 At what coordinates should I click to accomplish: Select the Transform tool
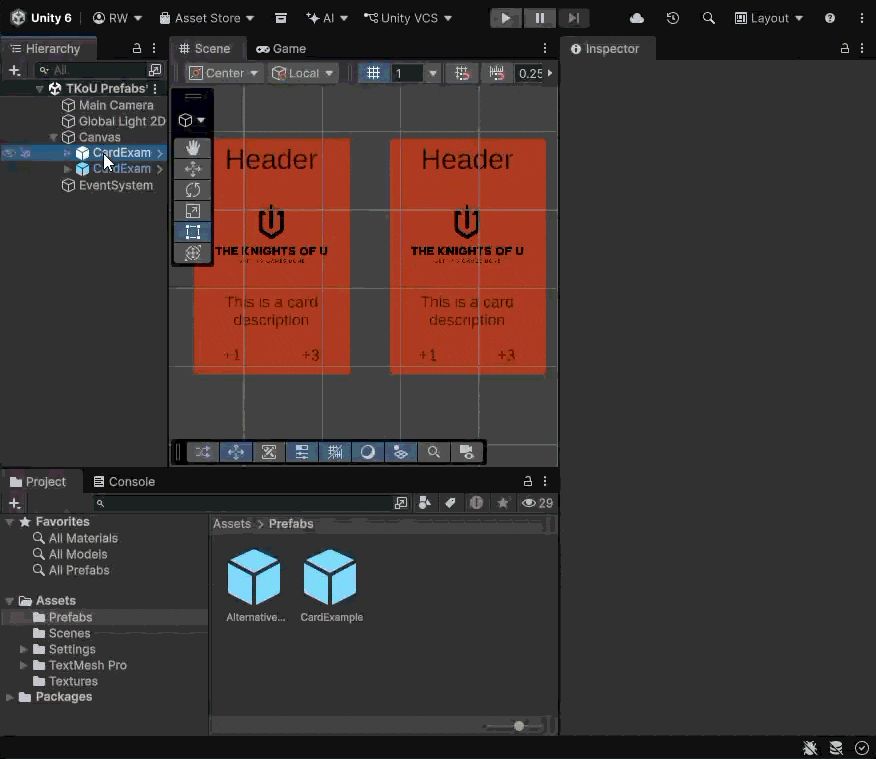(x=193, y=253)
